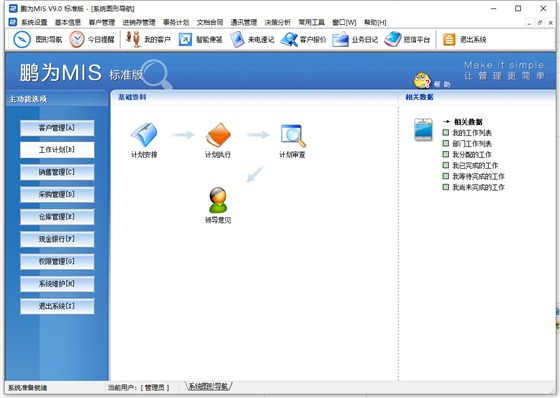This screenshot has height=398, width=560.
Task: Select 系统维护[H] sidebar button
Action: pyautogui.click(x=57, y=284)
